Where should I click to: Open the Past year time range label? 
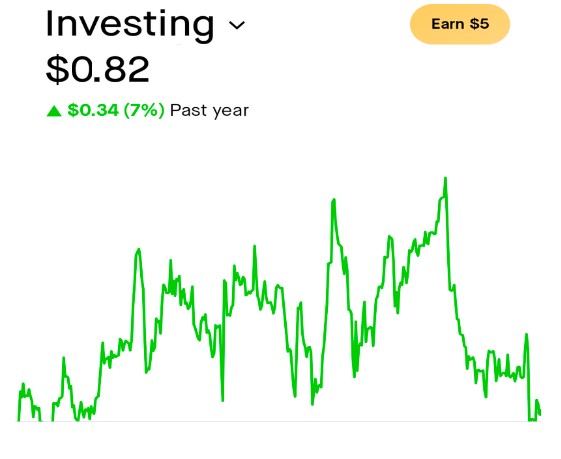(209, 111)
